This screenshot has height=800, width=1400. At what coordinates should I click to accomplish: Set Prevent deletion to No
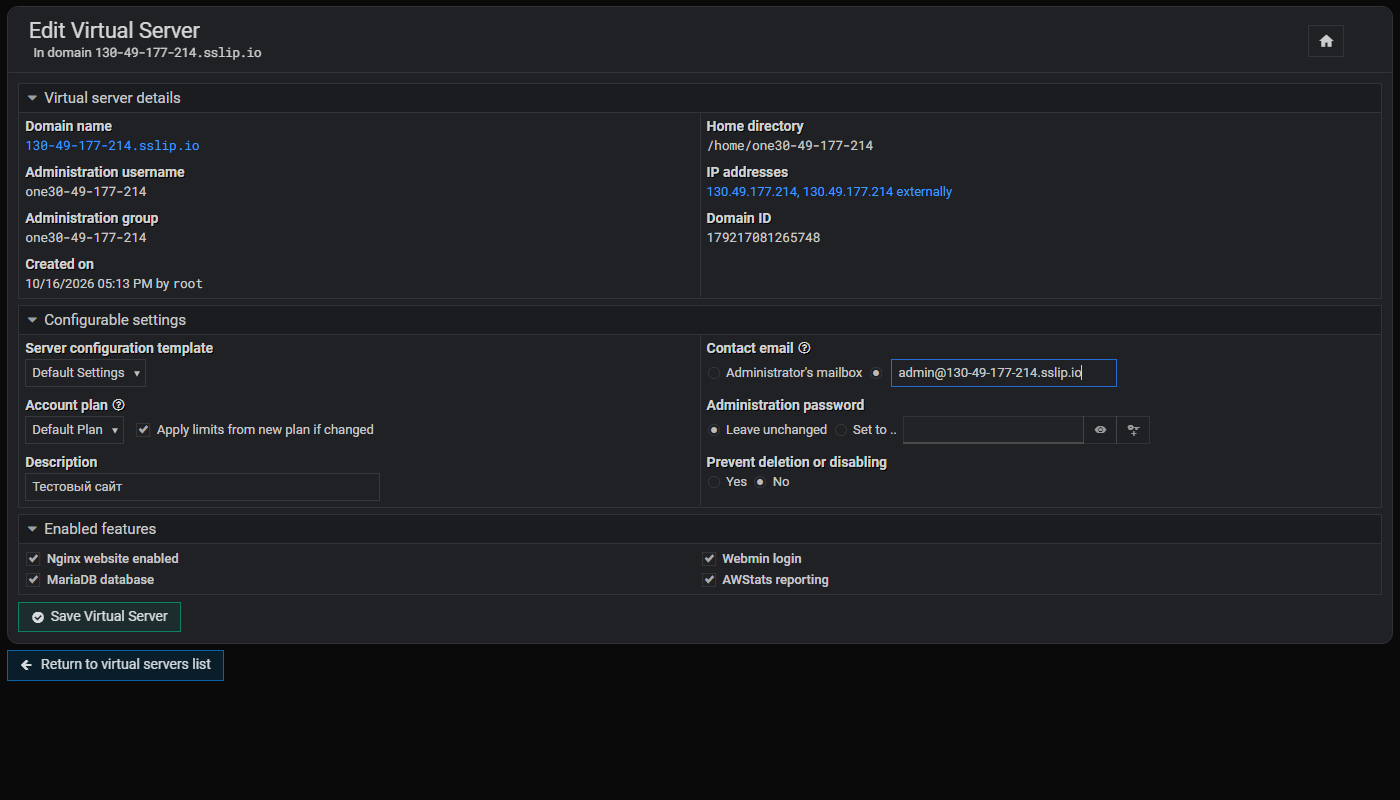tap(760, 482)
